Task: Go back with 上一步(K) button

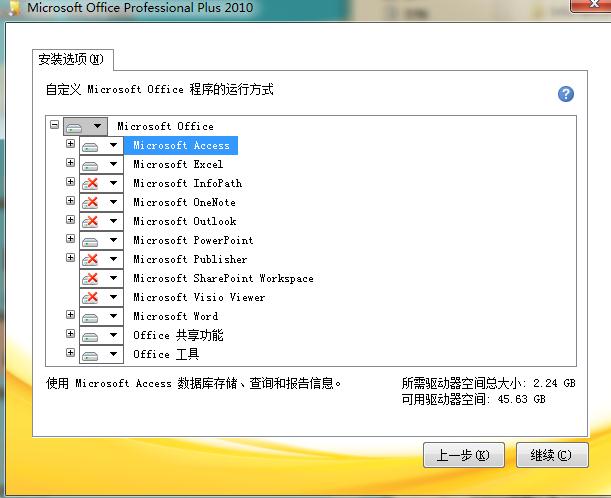Action: click(464, 455)
